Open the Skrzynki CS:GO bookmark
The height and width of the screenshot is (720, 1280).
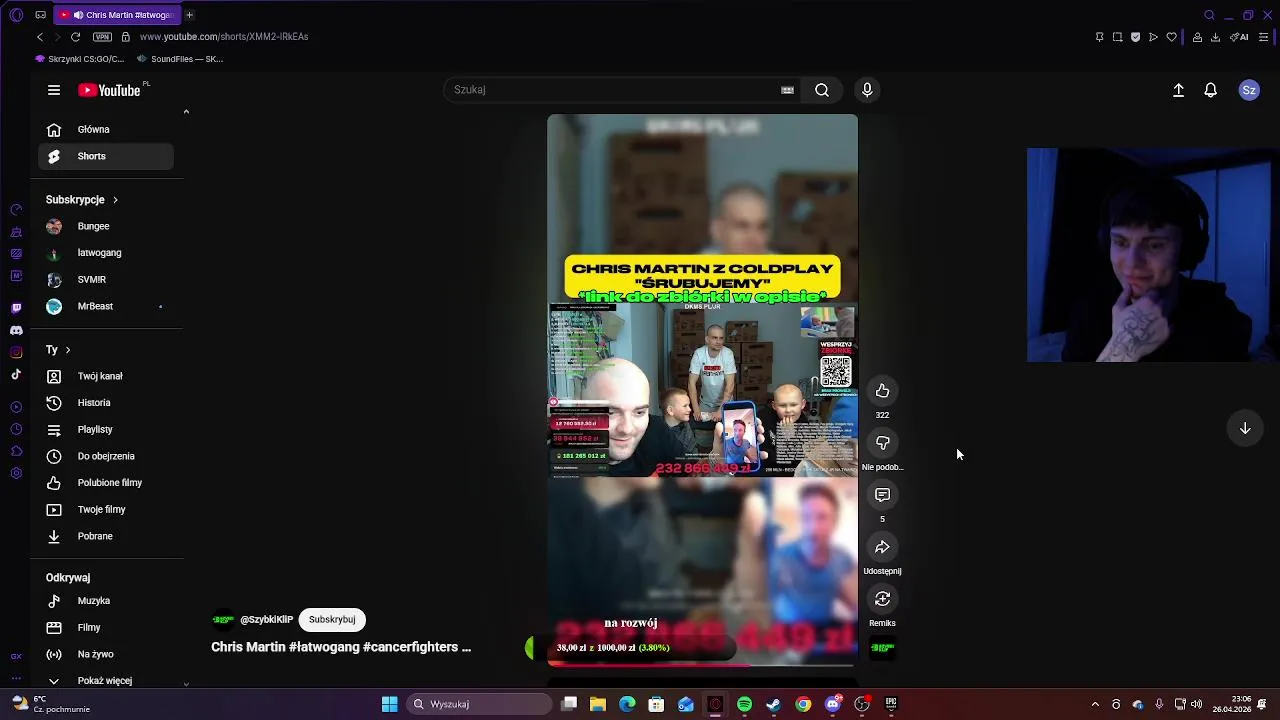79,59
